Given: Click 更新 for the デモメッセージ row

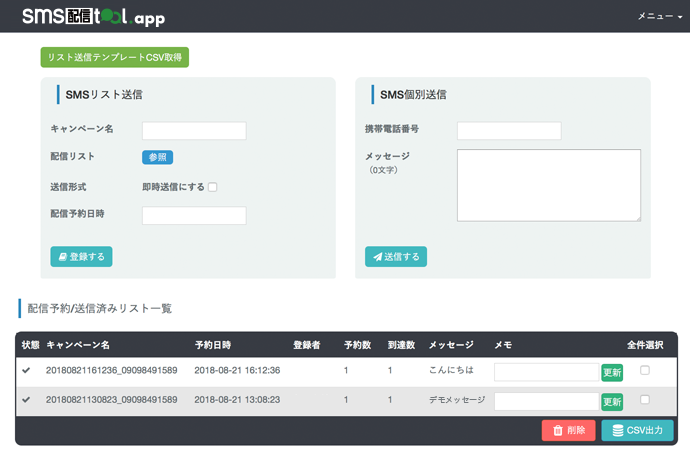Looking at the screenshot, I should point(612,402).
